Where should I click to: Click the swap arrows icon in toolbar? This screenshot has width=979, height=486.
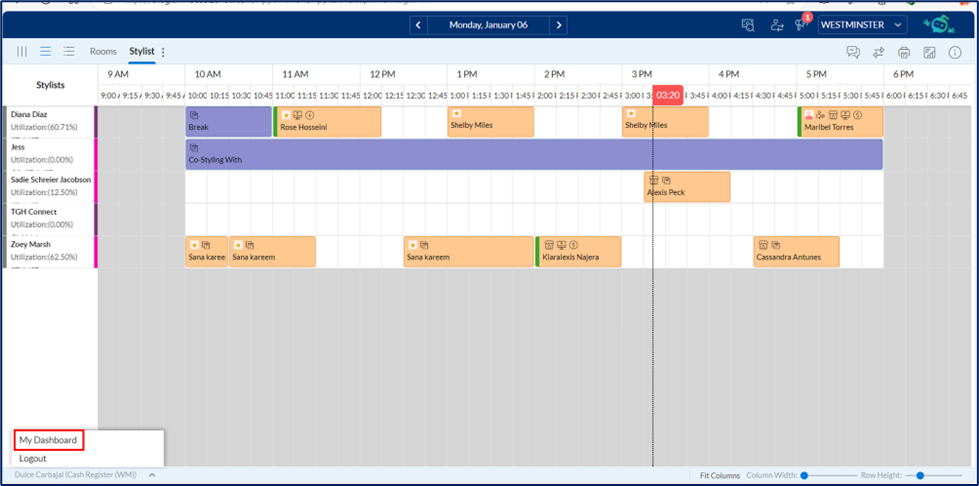[x=878, y=52]
